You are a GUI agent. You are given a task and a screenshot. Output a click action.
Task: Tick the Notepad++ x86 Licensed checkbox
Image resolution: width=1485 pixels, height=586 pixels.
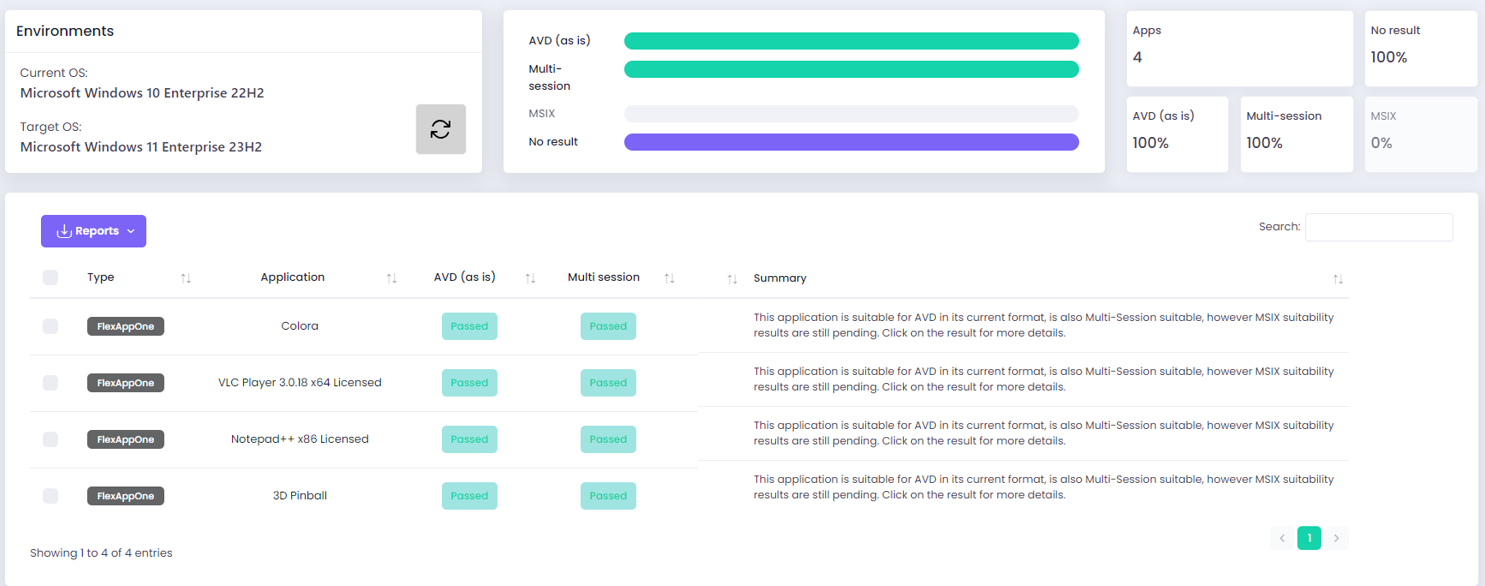point(50,439)
